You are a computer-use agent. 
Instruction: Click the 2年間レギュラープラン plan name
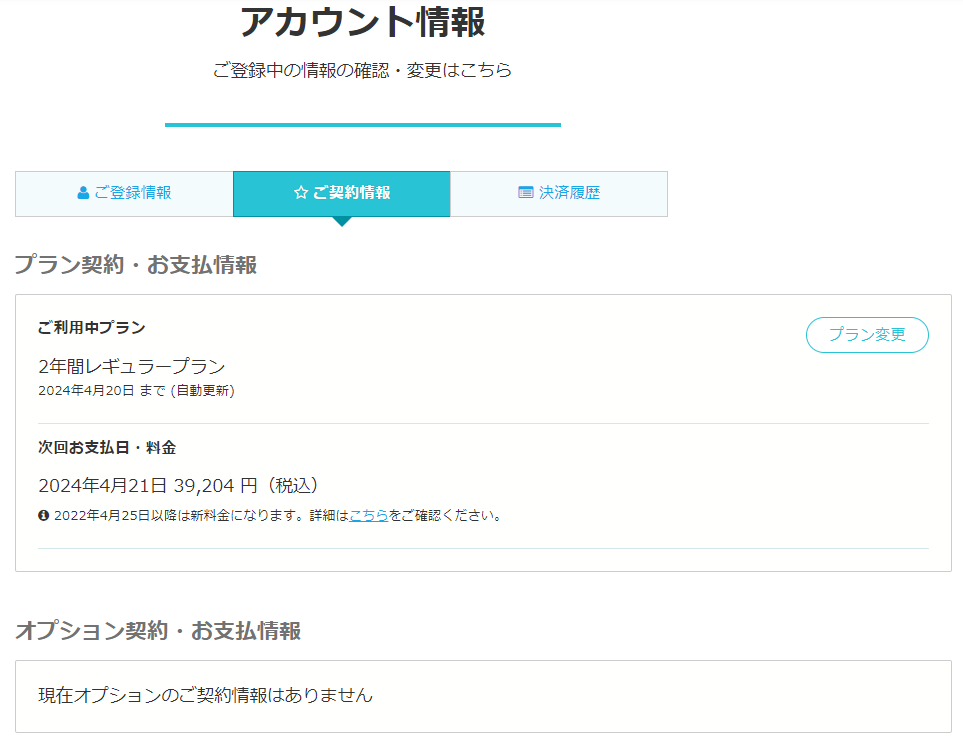(x=131, y=367)
